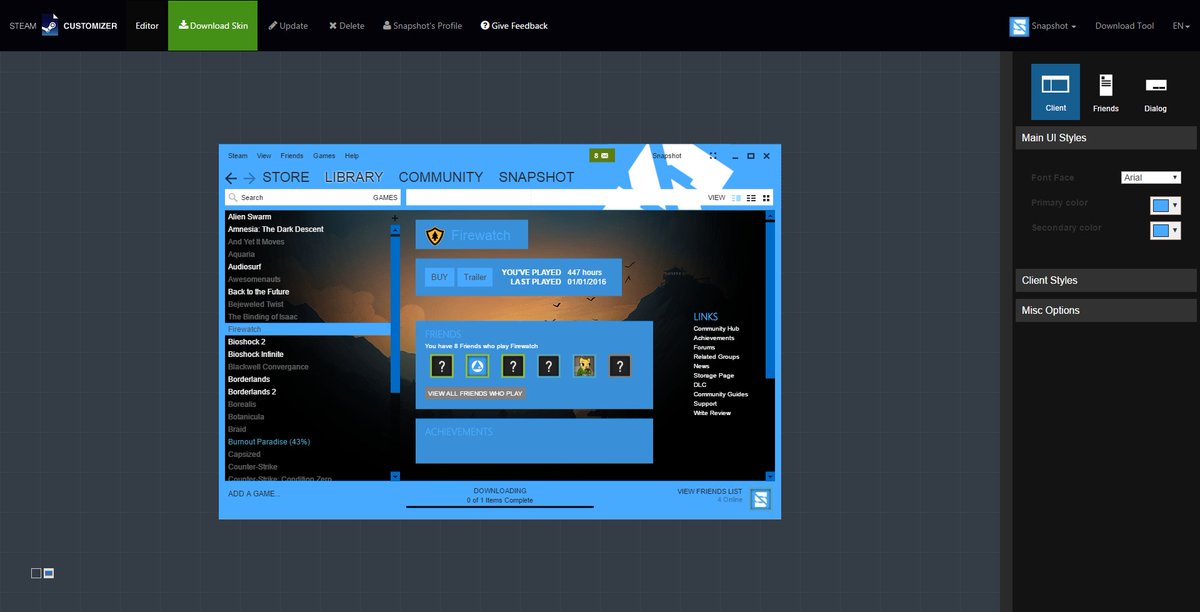Click the back arrow in preview
This screenshot has height=612, width=1200.
coord(231,179)
